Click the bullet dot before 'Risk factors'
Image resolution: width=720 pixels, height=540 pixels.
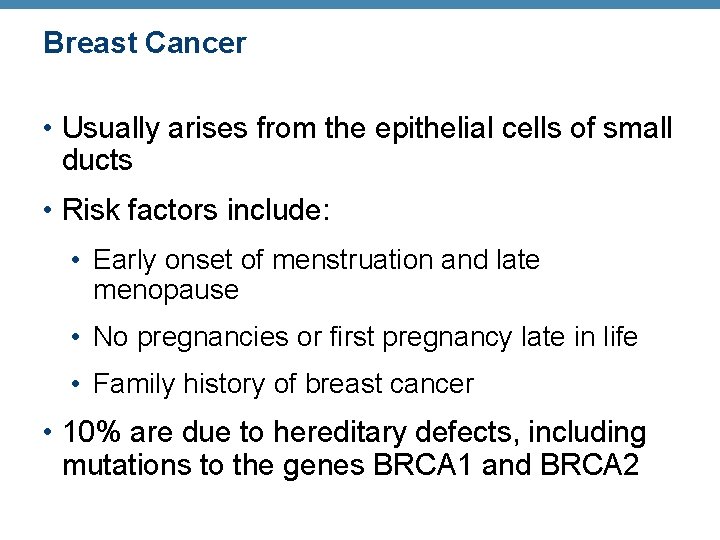click(47, 210)
